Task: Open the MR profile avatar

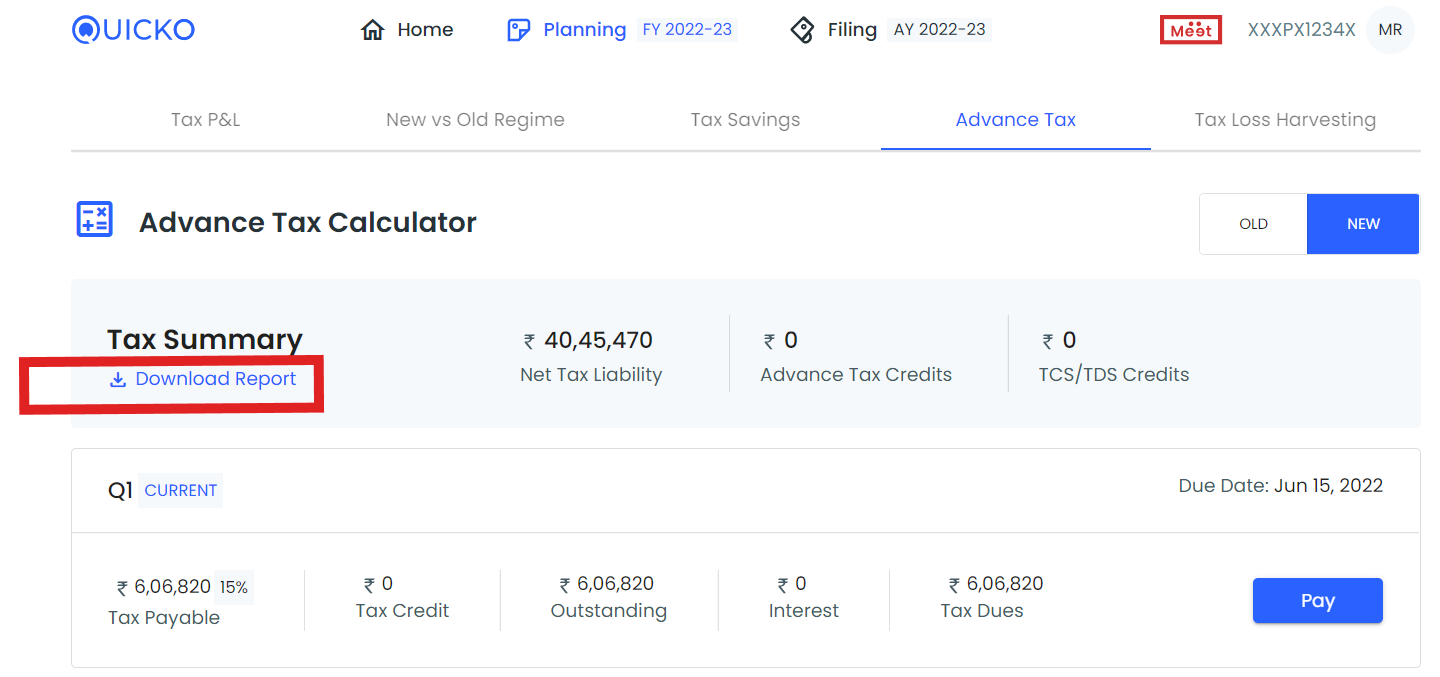Action: point(1390,30)
